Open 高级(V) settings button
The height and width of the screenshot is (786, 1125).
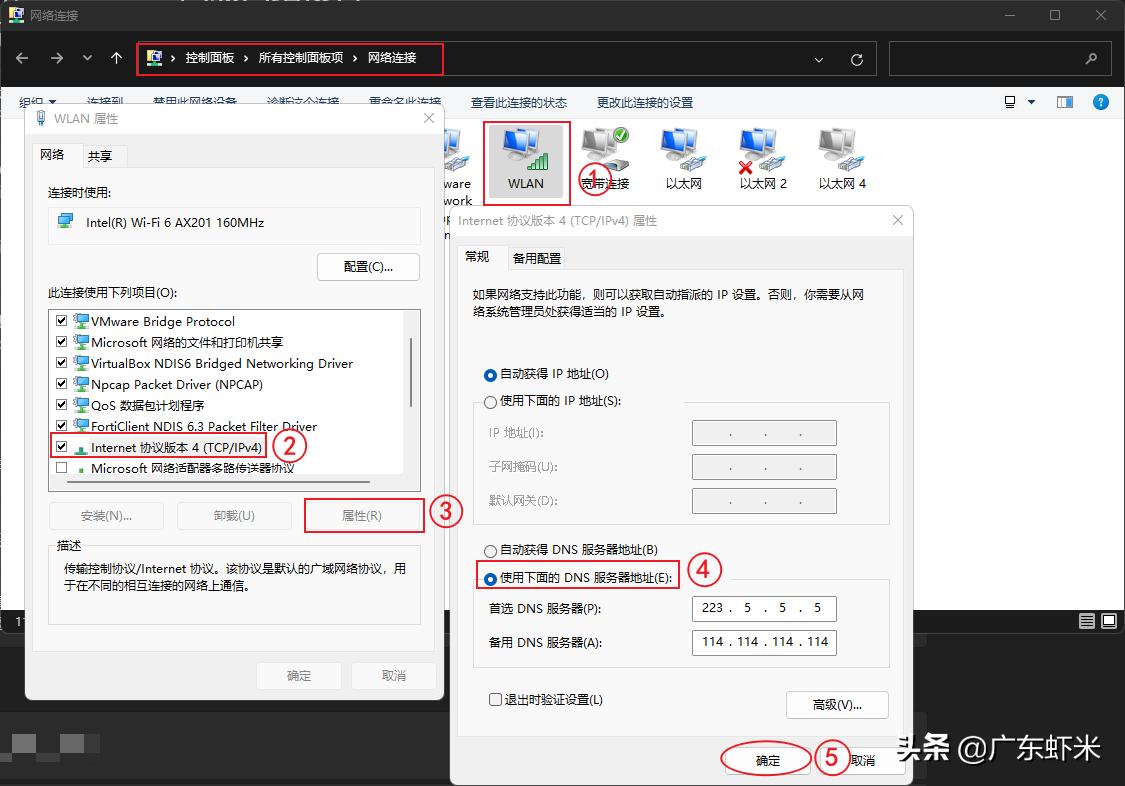click(x=837, y=705)
